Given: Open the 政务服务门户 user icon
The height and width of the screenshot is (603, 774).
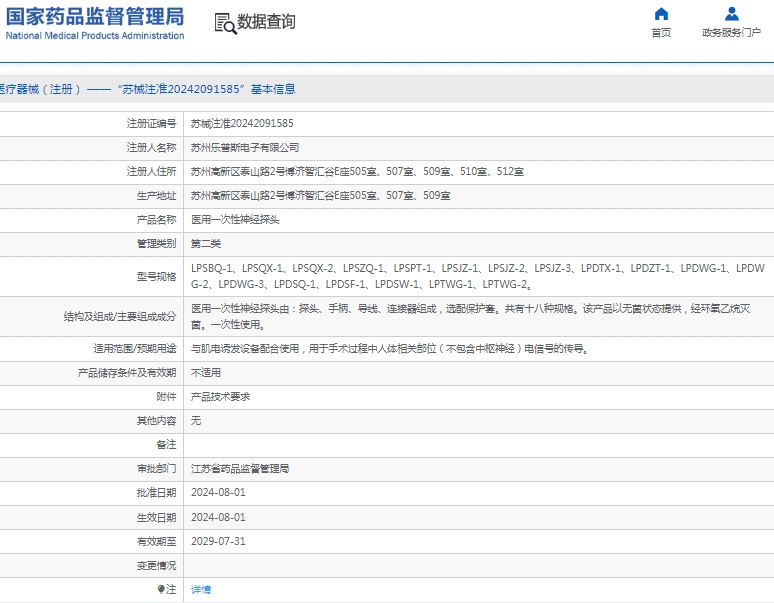Looking at the screenshot, I should (732, 14).
